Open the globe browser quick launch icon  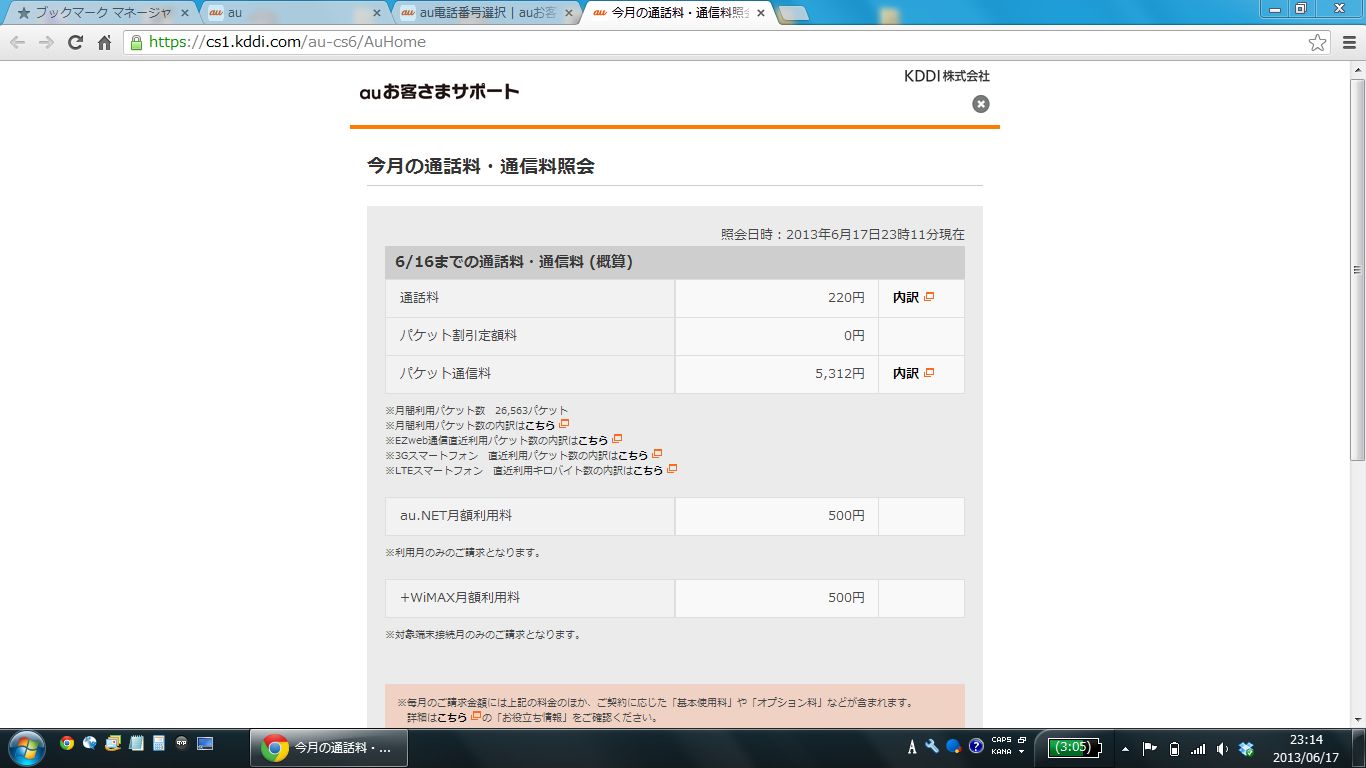90,743
